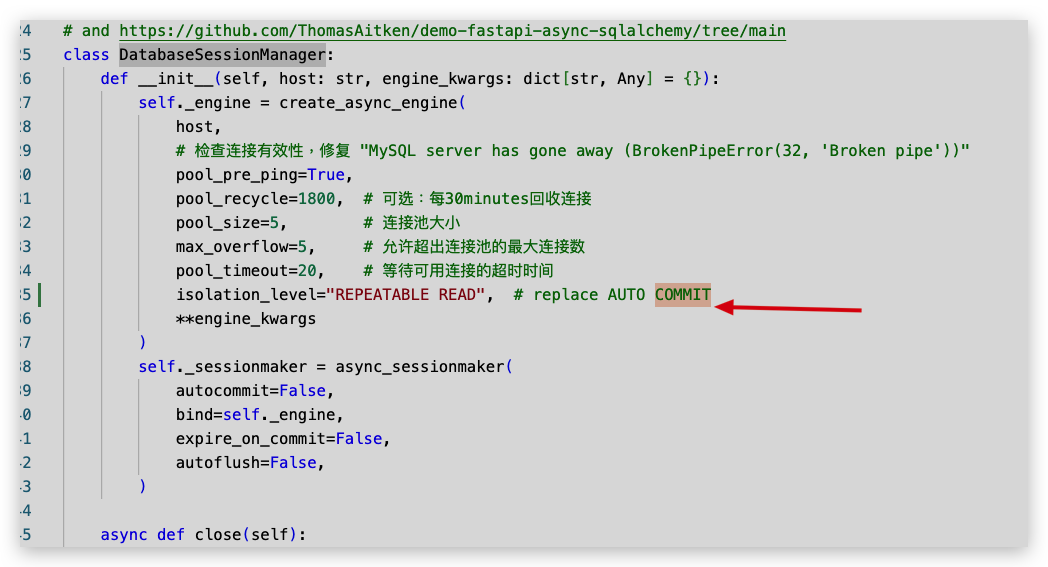Click the pool_size=5 argument
The width and height of the screenshot is (1048, 567).
(x=231, y=223)
